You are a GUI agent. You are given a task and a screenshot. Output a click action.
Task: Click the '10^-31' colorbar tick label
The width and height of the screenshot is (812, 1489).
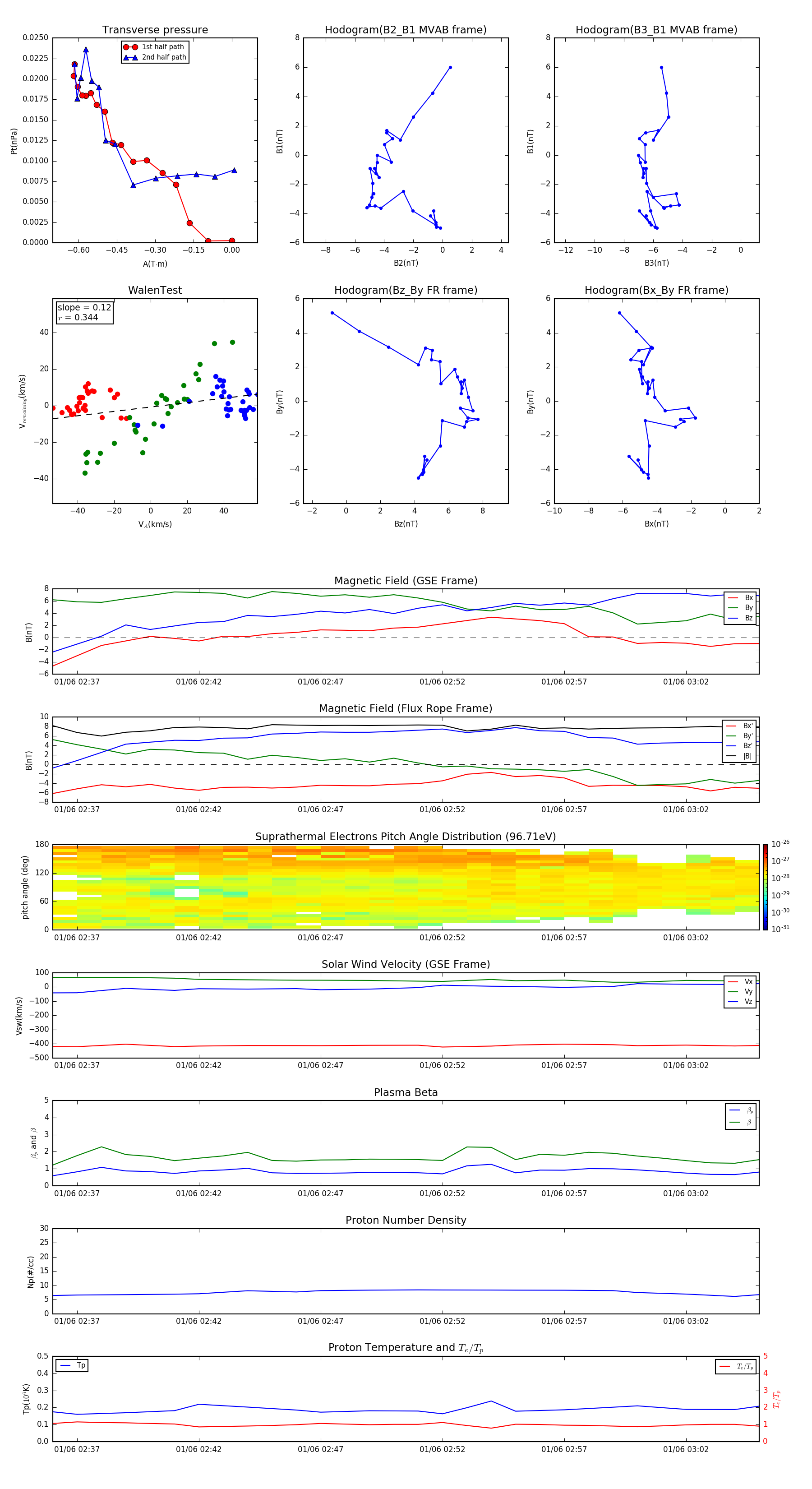point(780,929)
